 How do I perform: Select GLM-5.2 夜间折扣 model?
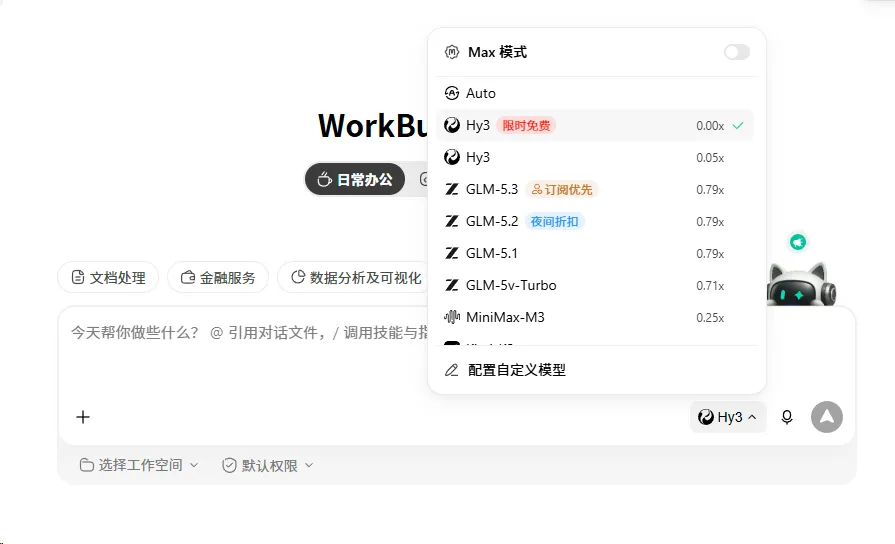[595, 221]
